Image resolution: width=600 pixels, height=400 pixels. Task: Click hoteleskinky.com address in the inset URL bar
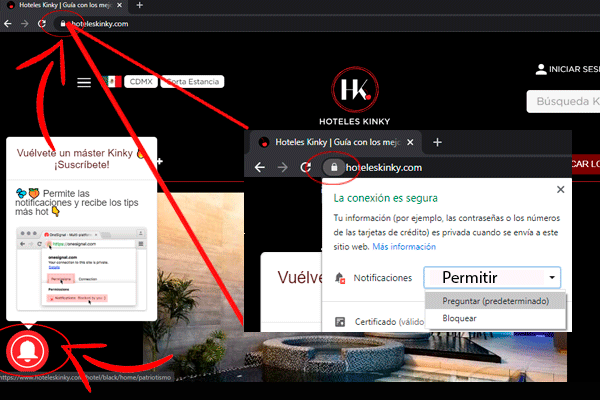tap(384, 168)
